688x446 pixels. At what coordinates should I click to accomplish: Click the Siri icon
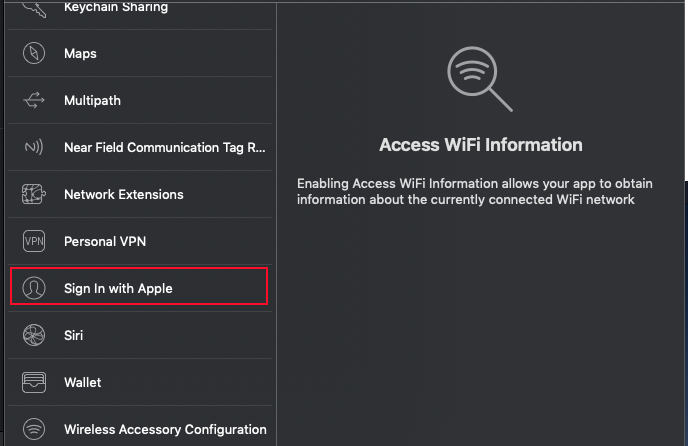(34, 335)
